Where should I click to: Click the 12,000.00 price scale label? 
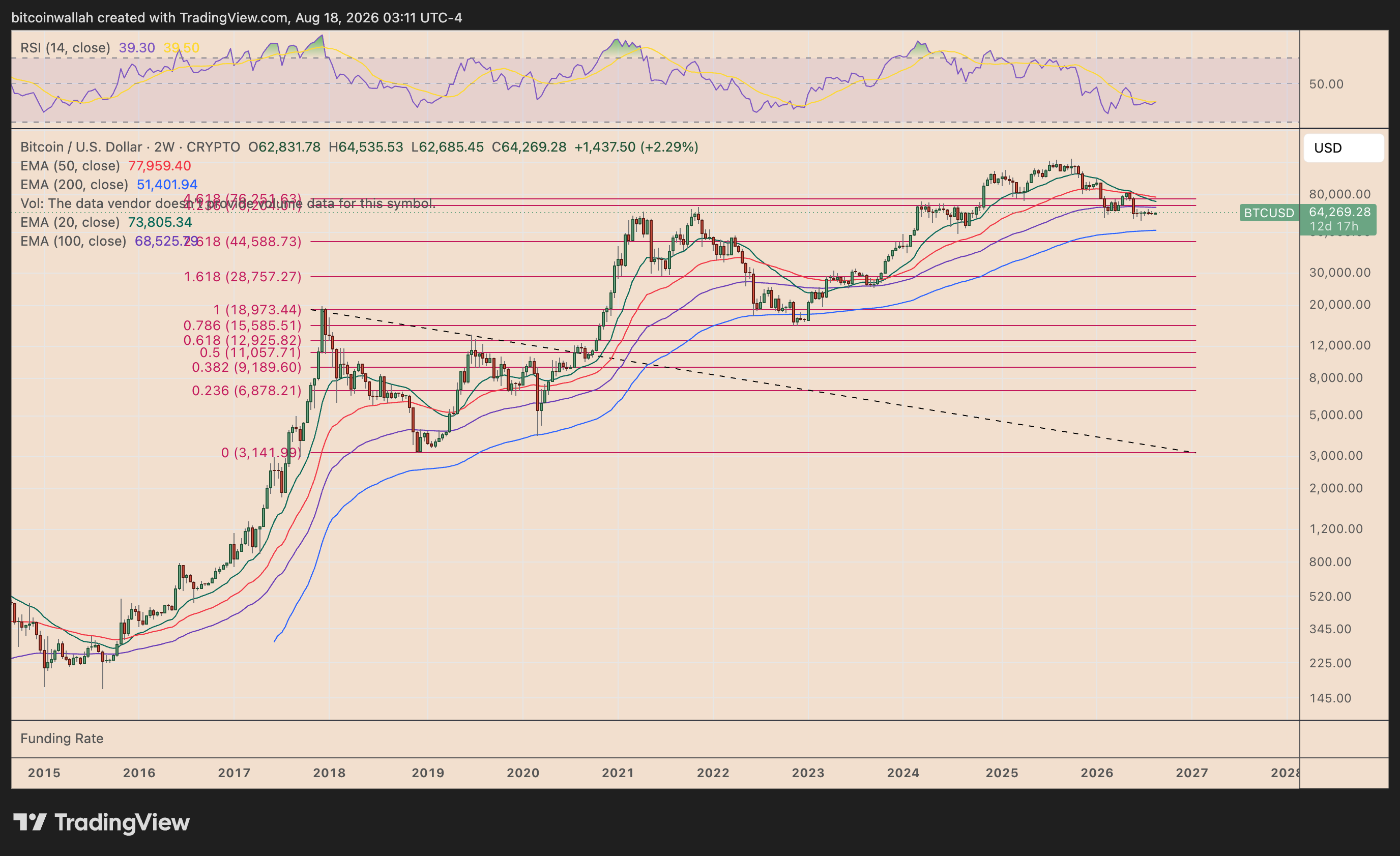[1340, 345]
